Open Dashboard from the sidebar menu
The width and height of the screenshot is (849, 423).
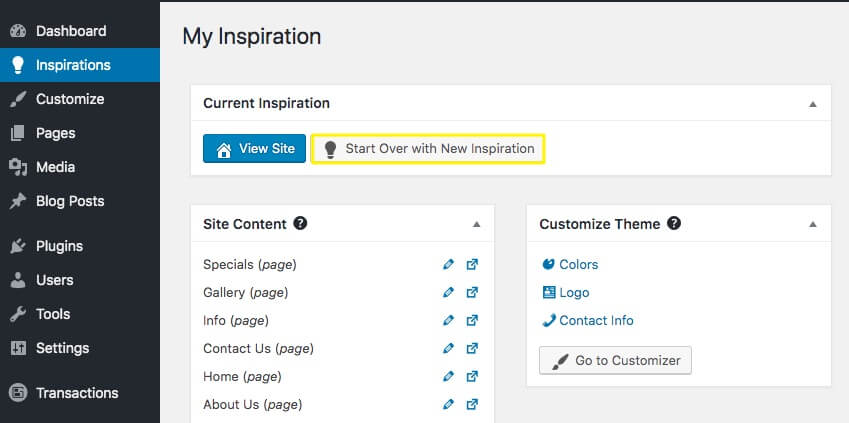click(x=70, y=31)
